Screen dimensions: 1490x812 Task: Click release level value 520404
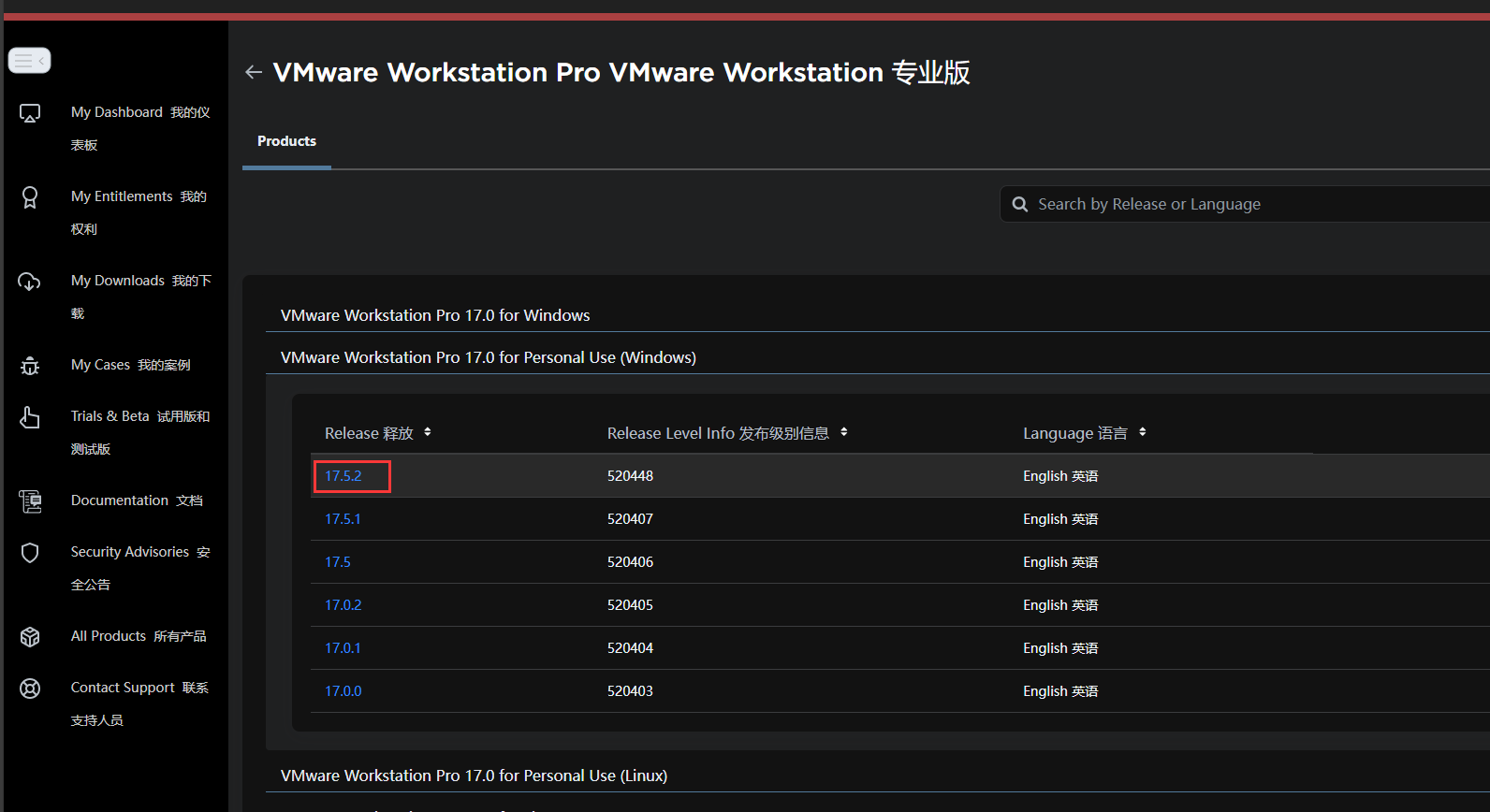[x=631, y=648]
